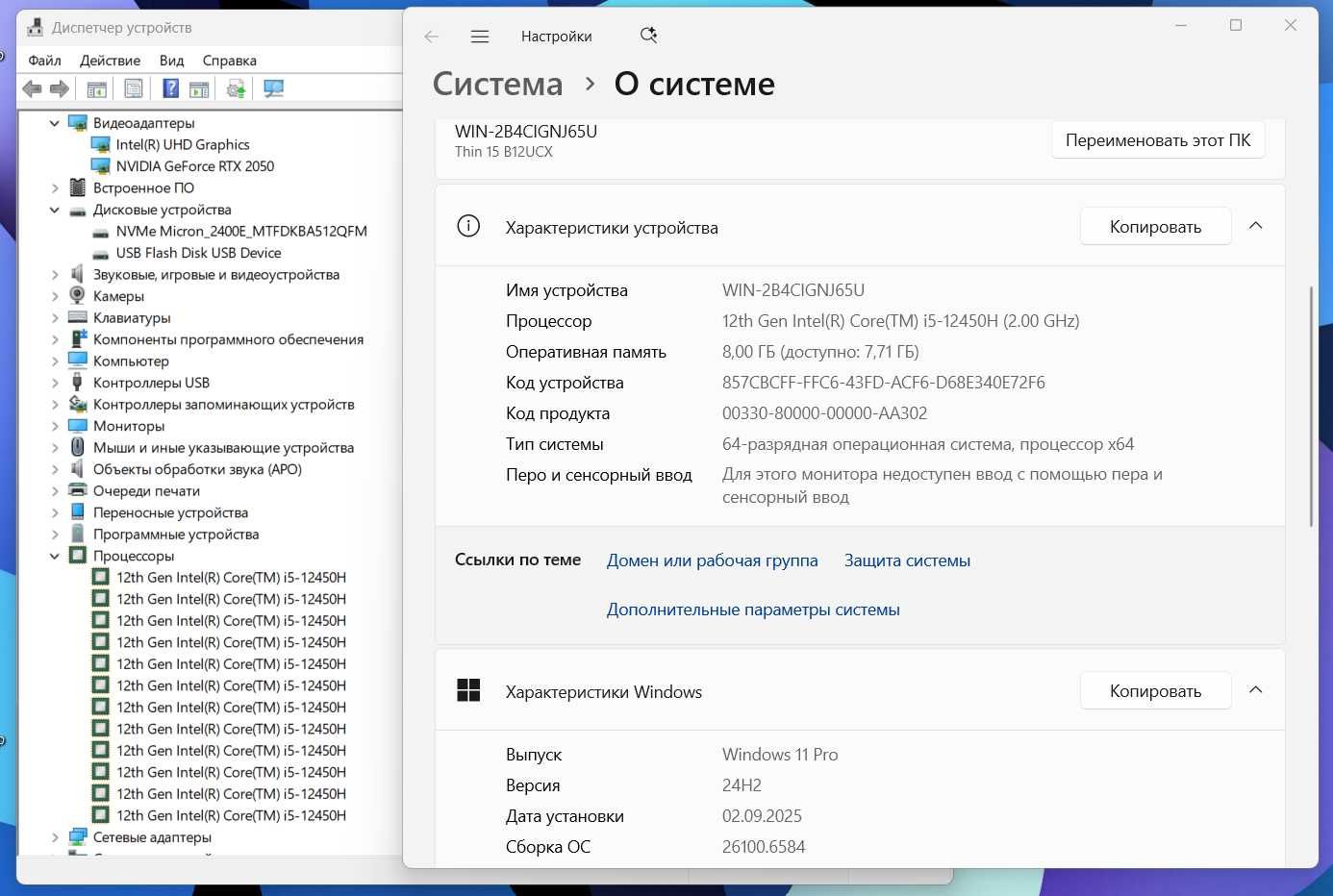
Task: Click the model name Thin 15 B12UCX
Action: (x=503, y=152)
